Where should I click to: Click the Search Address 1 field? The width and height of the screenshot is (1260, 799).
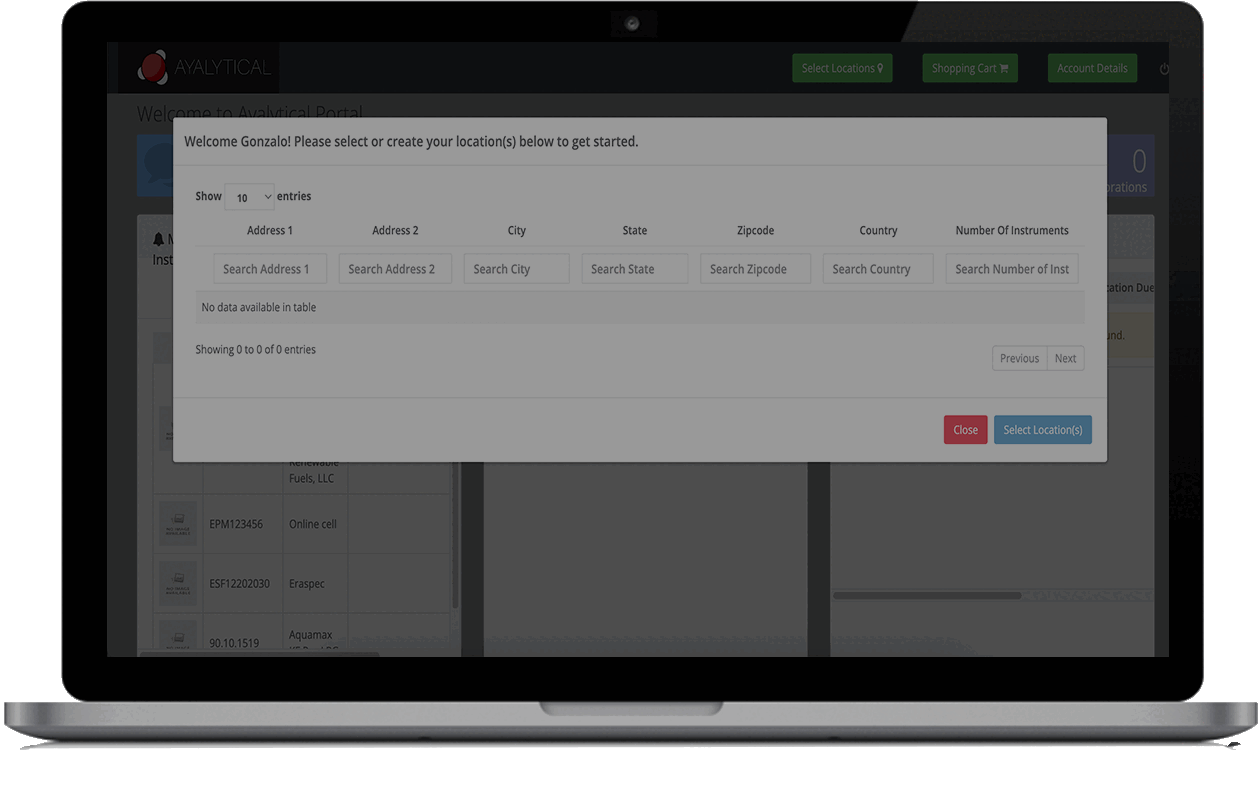pyautogui.click(x=270, y=269)
